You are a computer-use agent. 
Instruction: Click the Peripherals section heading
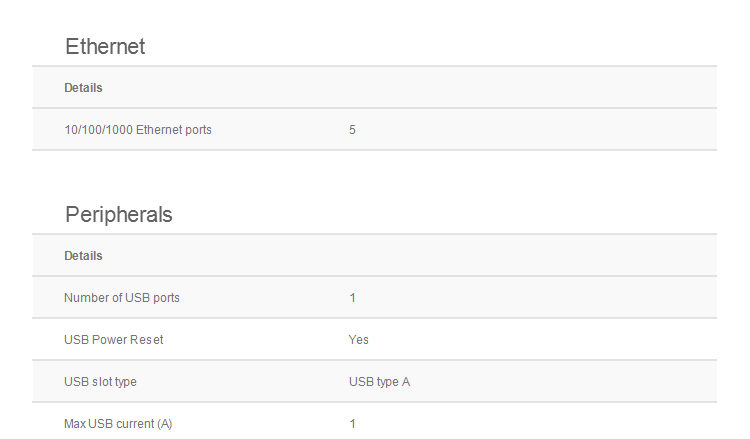coord(119,215)
